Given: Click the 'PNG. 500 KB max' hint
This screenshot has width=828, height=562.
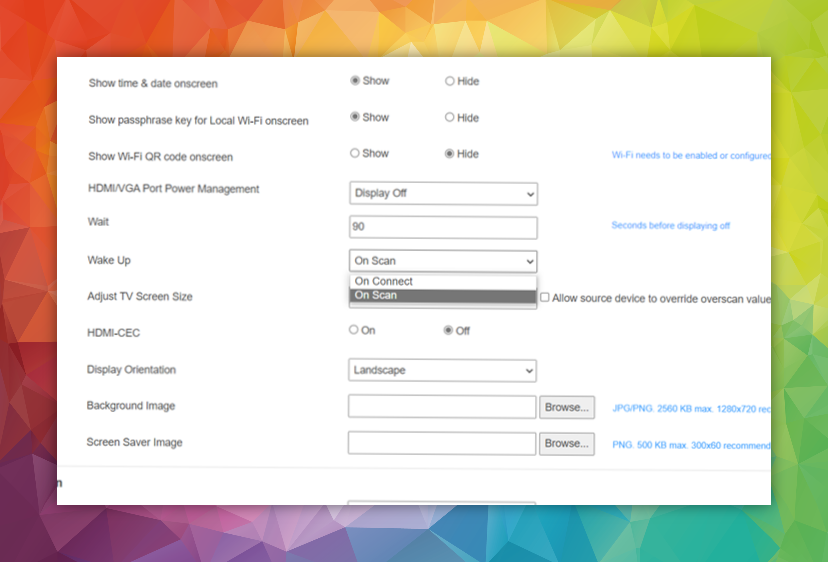Looking at the screenshot, I should click(x=691, y=445).
